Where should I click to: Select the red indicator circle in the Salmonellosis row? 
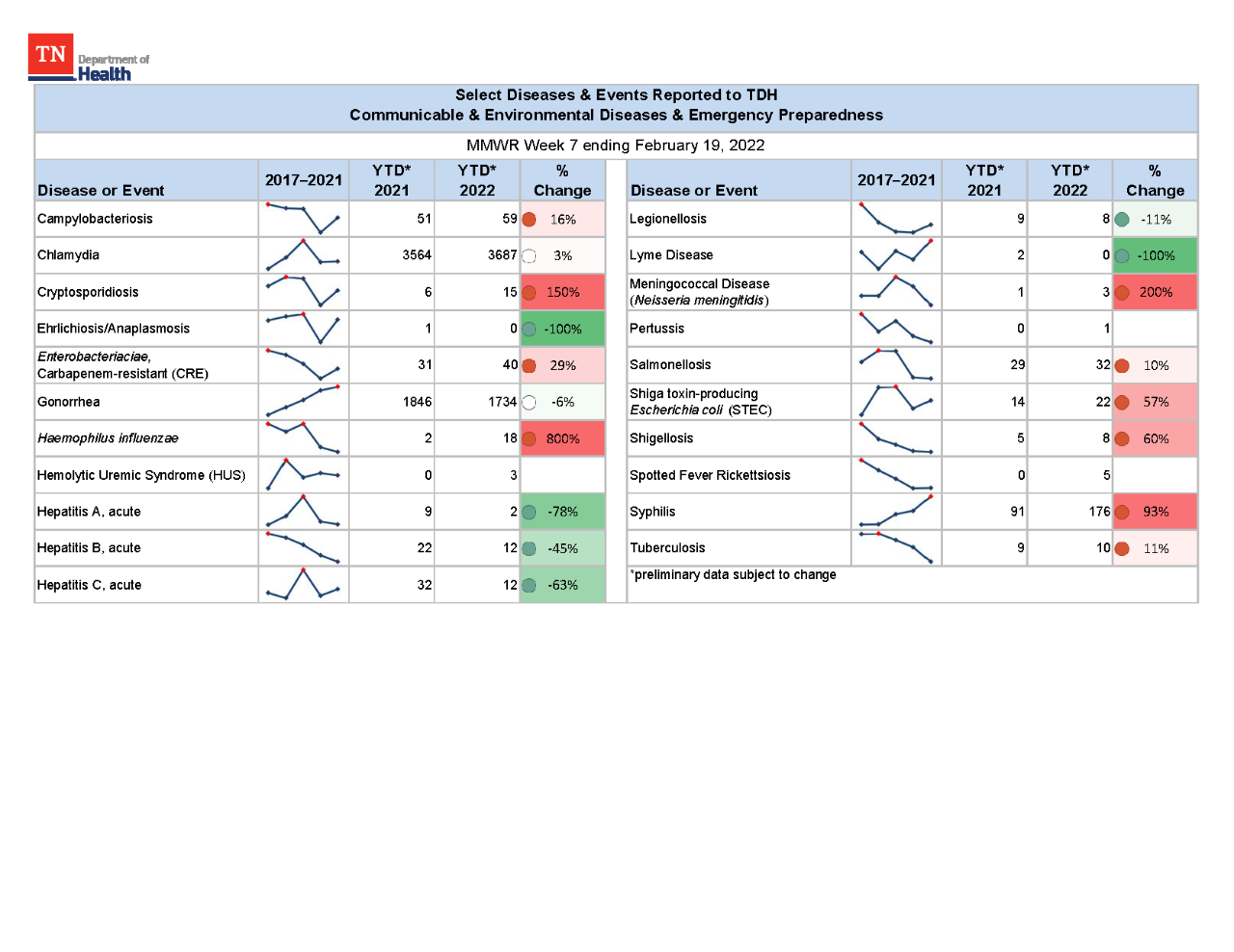pos(1122,366)
